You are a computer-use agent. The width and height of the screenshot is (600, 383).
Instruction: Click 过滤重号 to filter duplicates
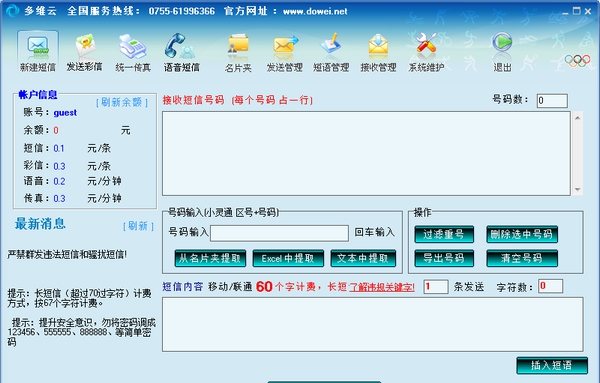(x=444, y=234)
